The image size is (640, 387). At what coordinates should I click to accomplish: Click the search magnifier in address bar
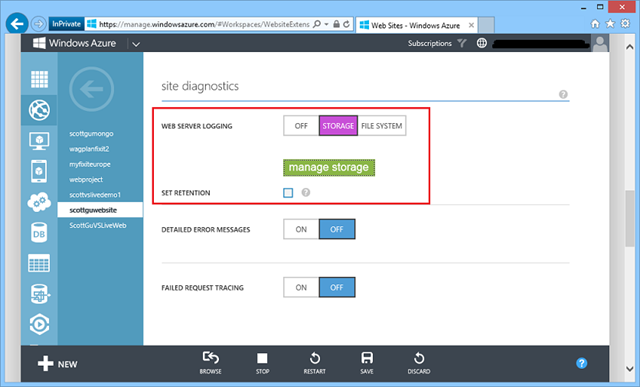[x=317, y=24]
